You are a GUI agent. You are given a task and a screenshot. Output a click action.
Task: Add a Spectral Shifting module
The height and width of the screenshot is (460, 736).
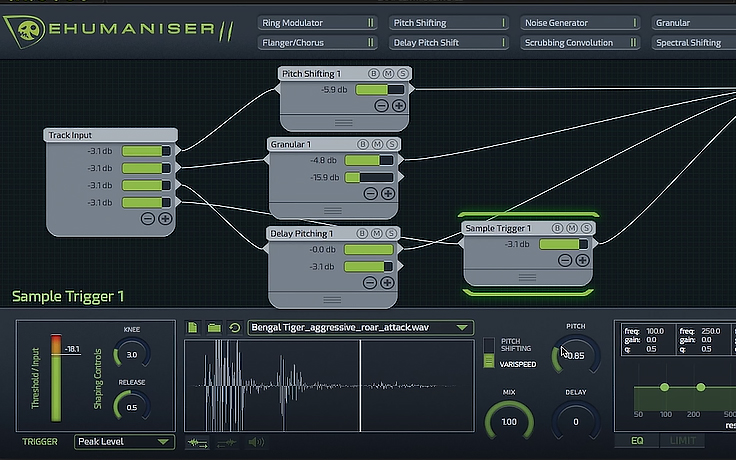694,43
